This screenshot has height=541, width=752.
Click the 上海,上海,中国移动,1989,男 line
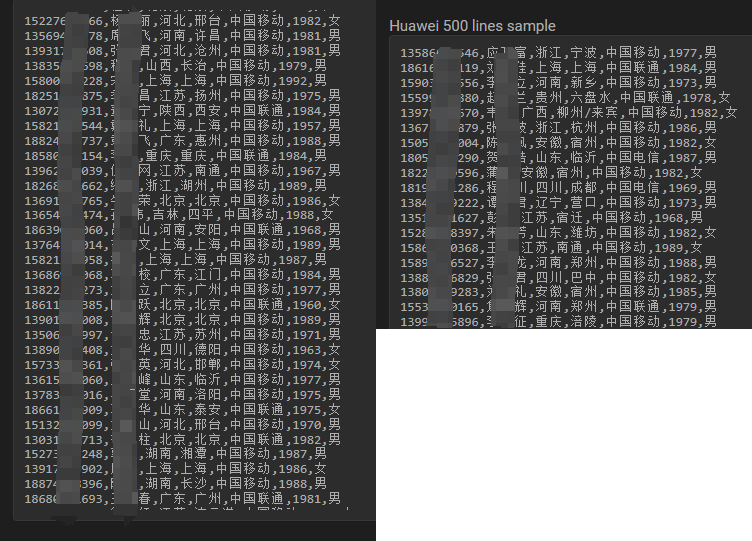point(182,245)
